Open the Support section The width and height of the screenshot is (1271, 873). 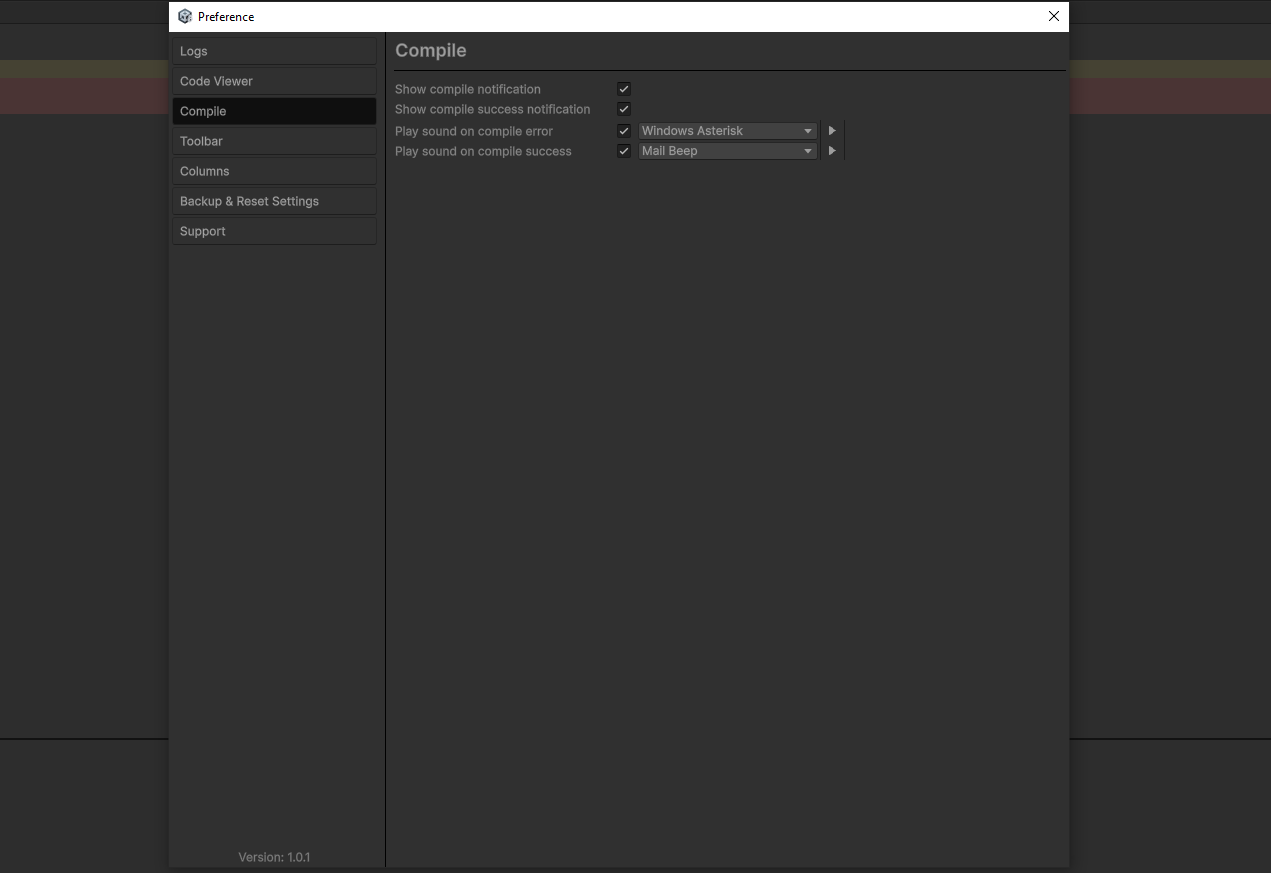click(274, 231)
